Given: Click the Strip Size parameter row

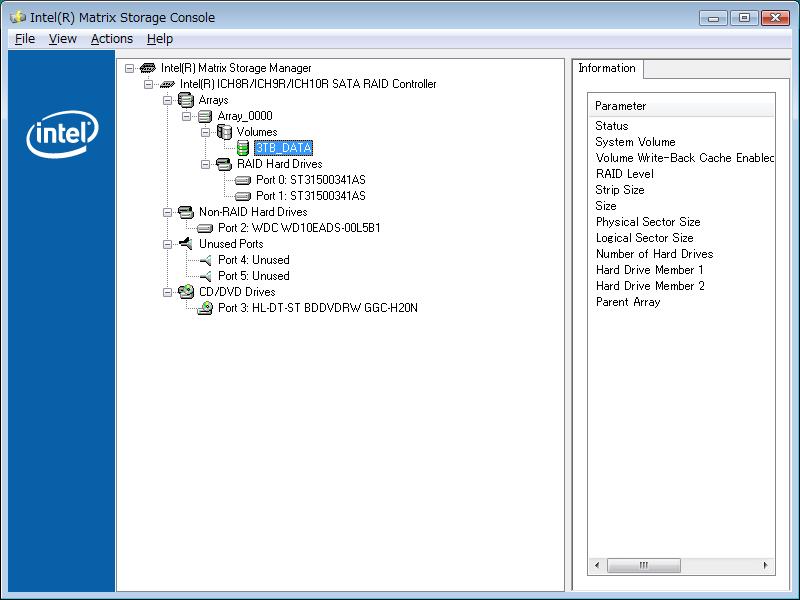Looking at the screenshot, I should pos(682,190).
